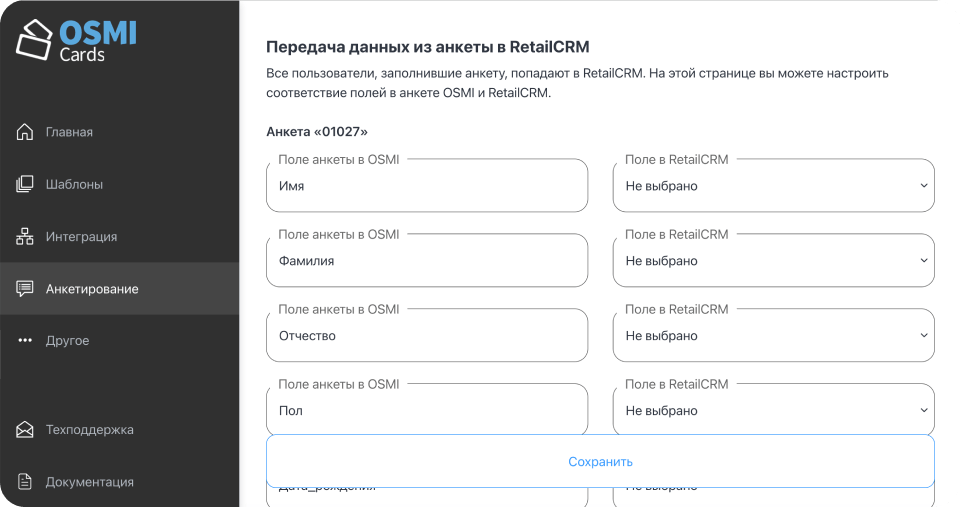
Task: Open RetailCRM dropdown for Отчество field
Action: coord(773,336)
